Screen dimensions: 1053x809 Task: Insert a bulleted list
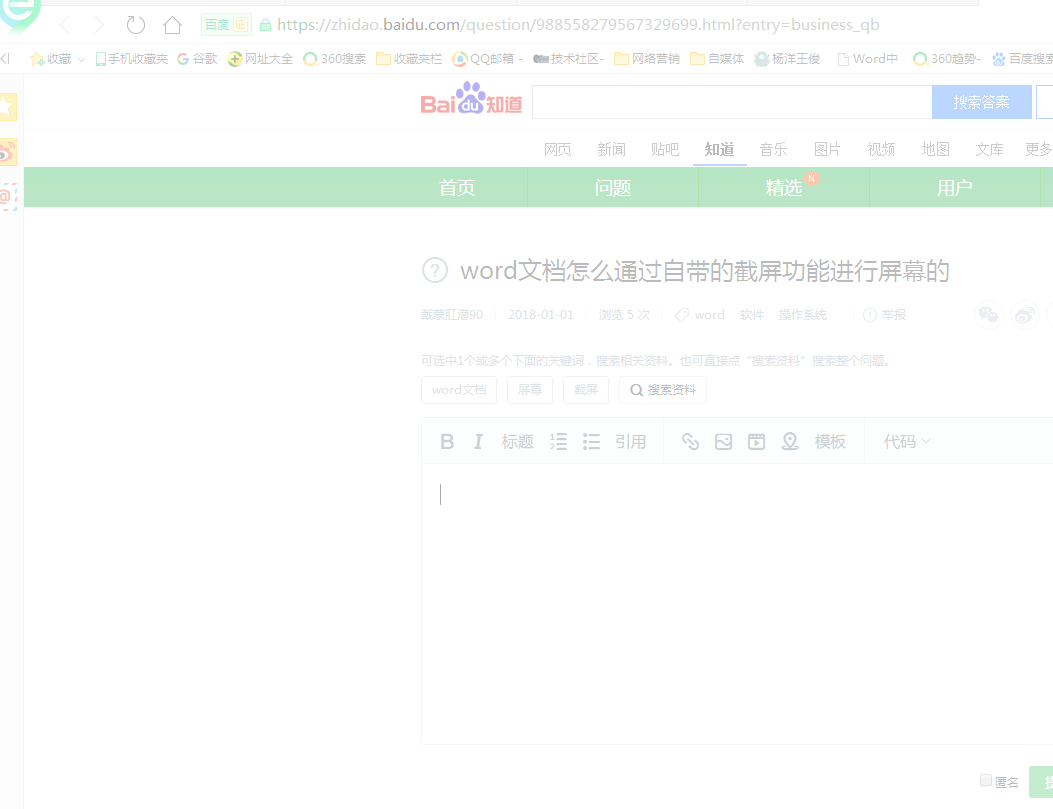tap(591, 442)
